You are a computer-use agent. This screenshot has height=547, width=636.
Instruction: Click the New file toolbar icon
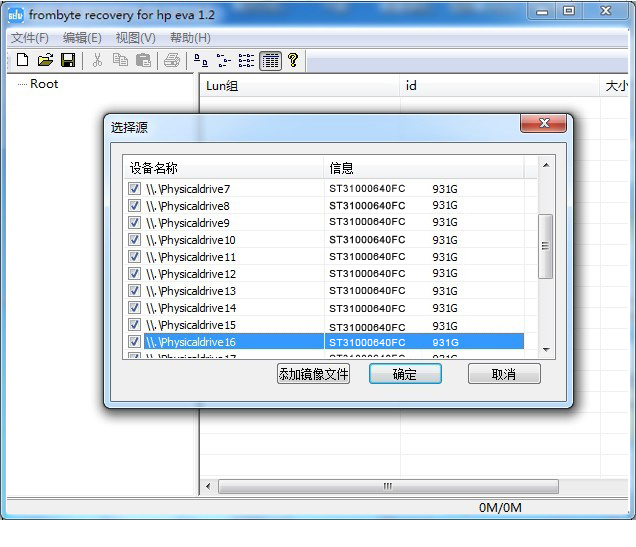coord(22,60)
